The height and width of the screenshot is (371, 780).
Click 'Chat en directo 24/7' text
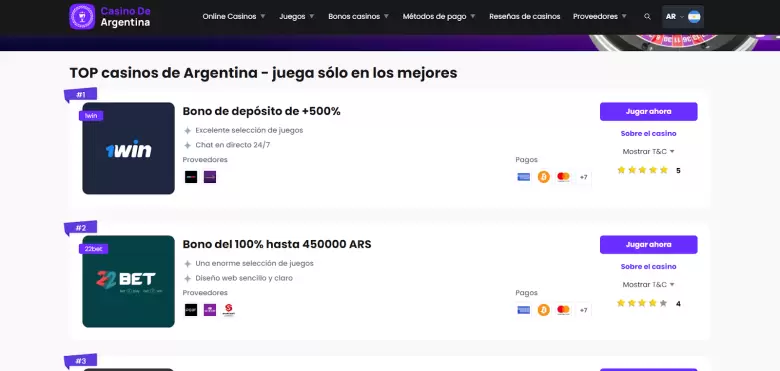click(x=233, y=145)
